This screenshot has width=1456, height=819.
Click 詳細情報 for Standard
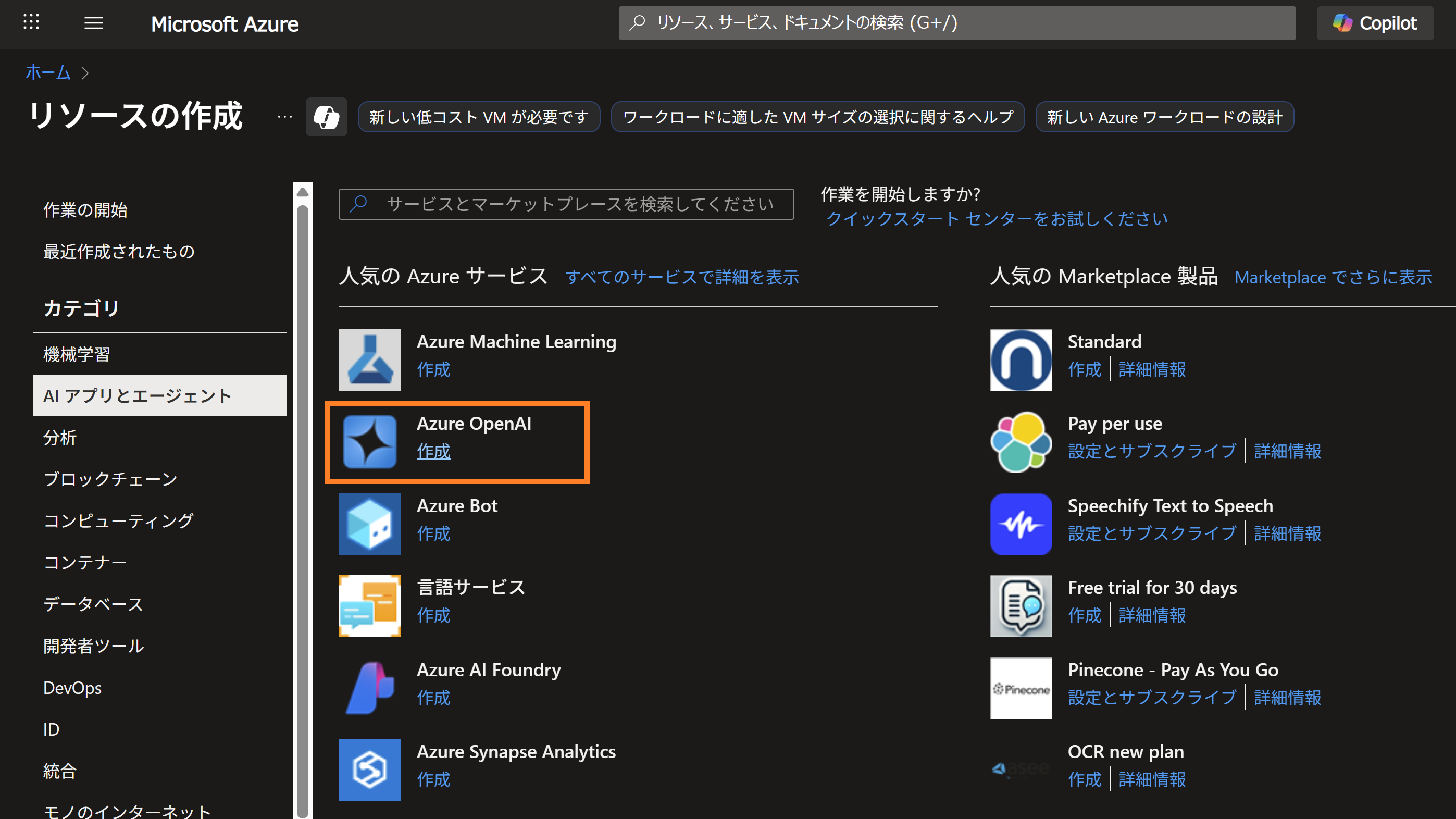pyautogui.click(x=1152, y=370)
